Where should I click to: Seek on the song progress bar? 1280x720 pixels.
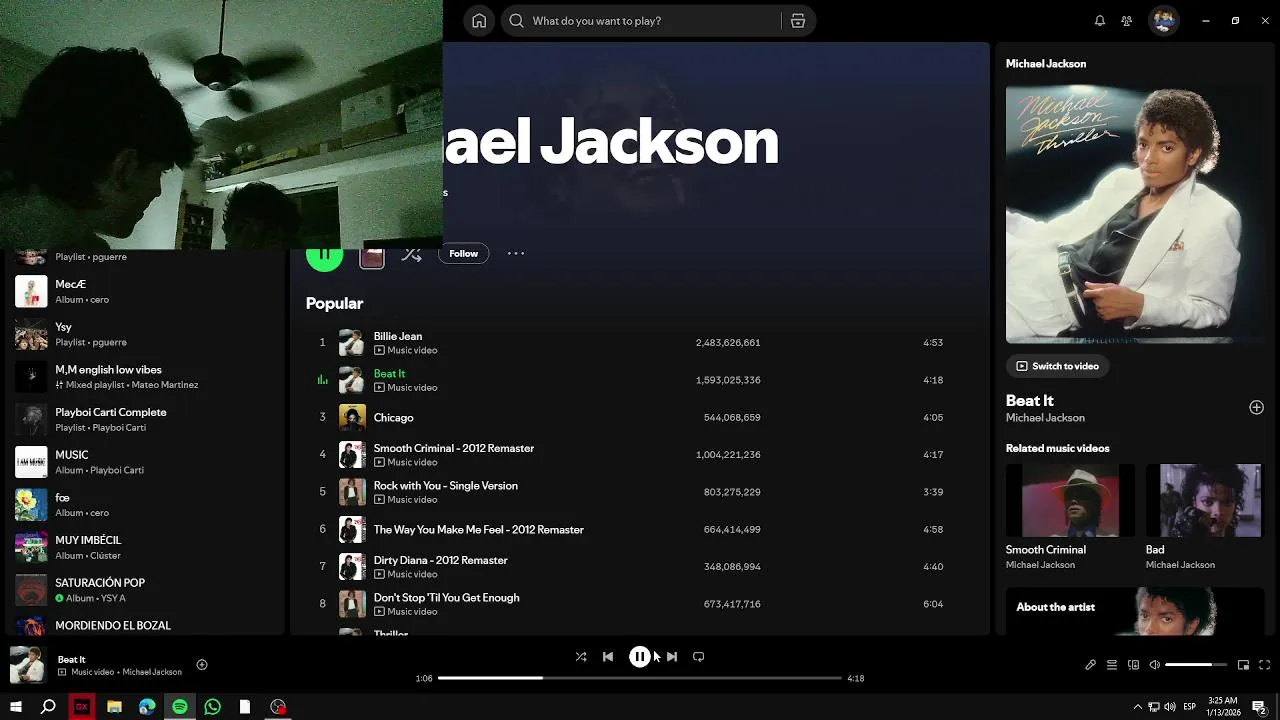[x=640, y=678]
